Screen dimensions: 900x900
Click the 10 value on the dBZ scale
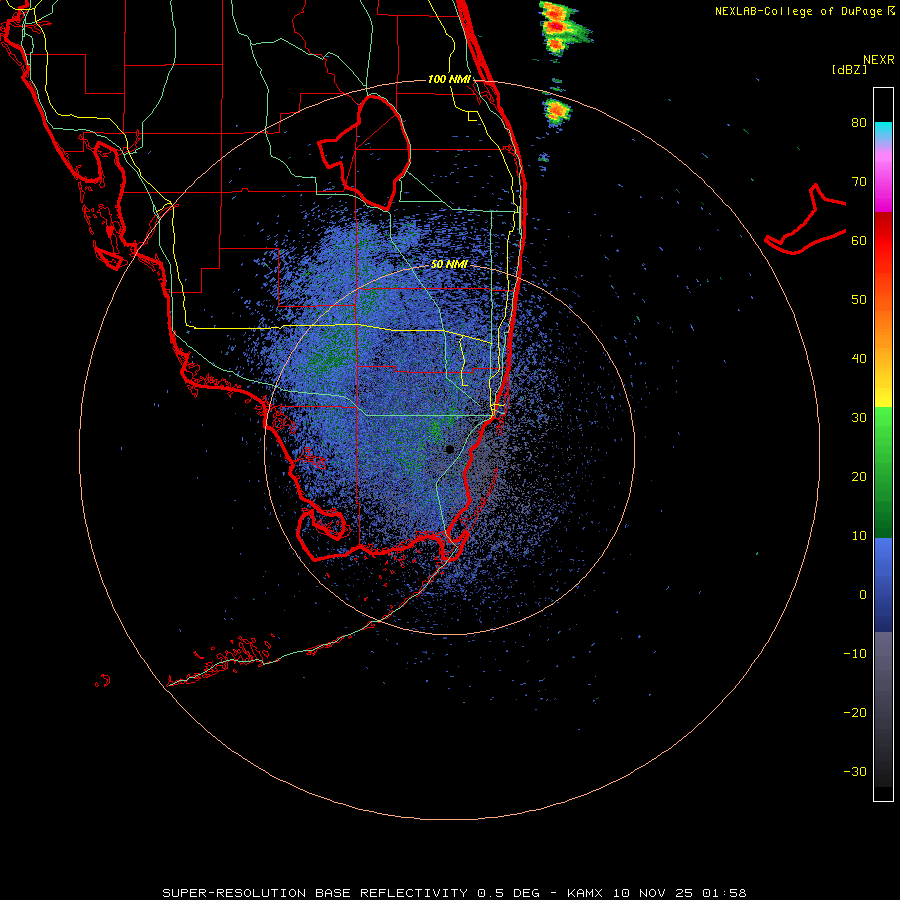pos(859,536)
